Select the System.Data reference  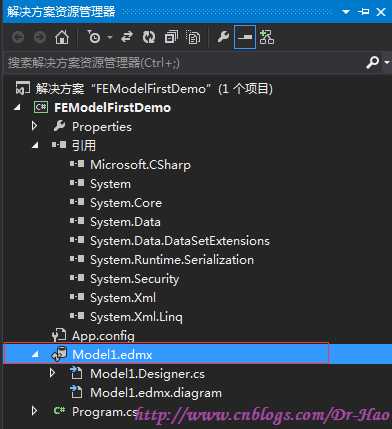point(125,222)
